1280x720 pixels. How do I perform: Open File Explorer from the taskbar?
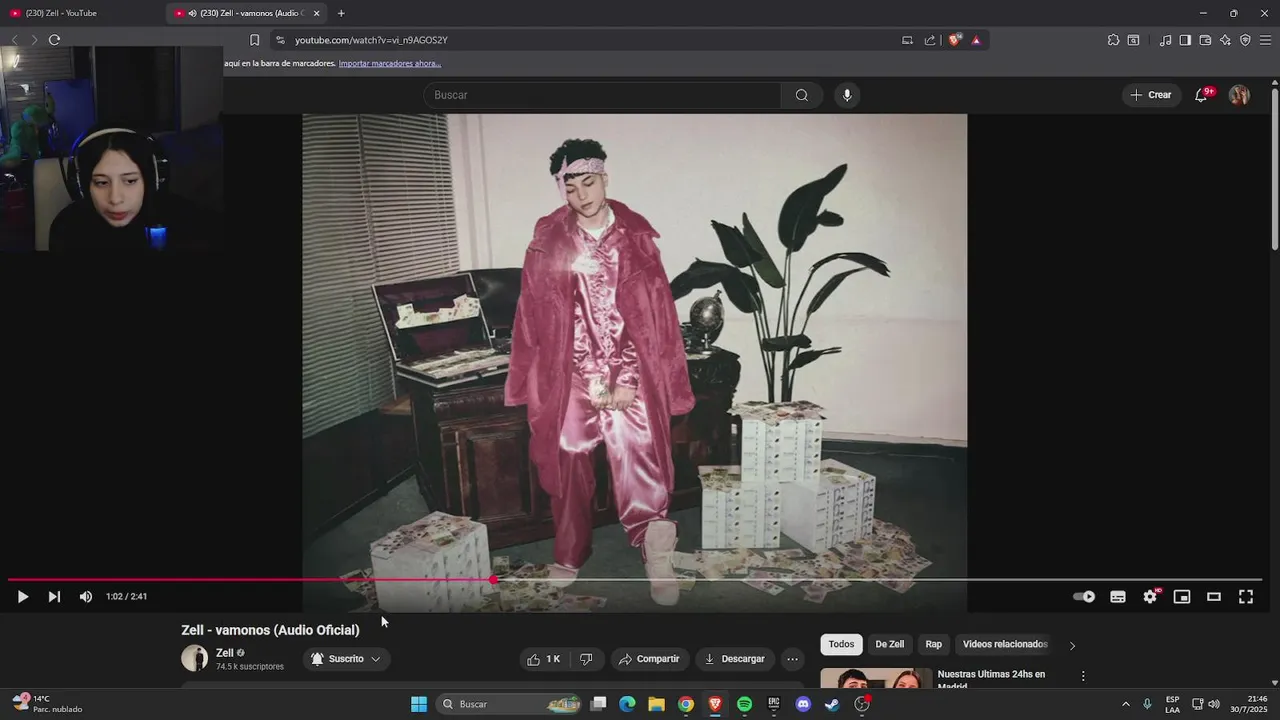(656, 704)
